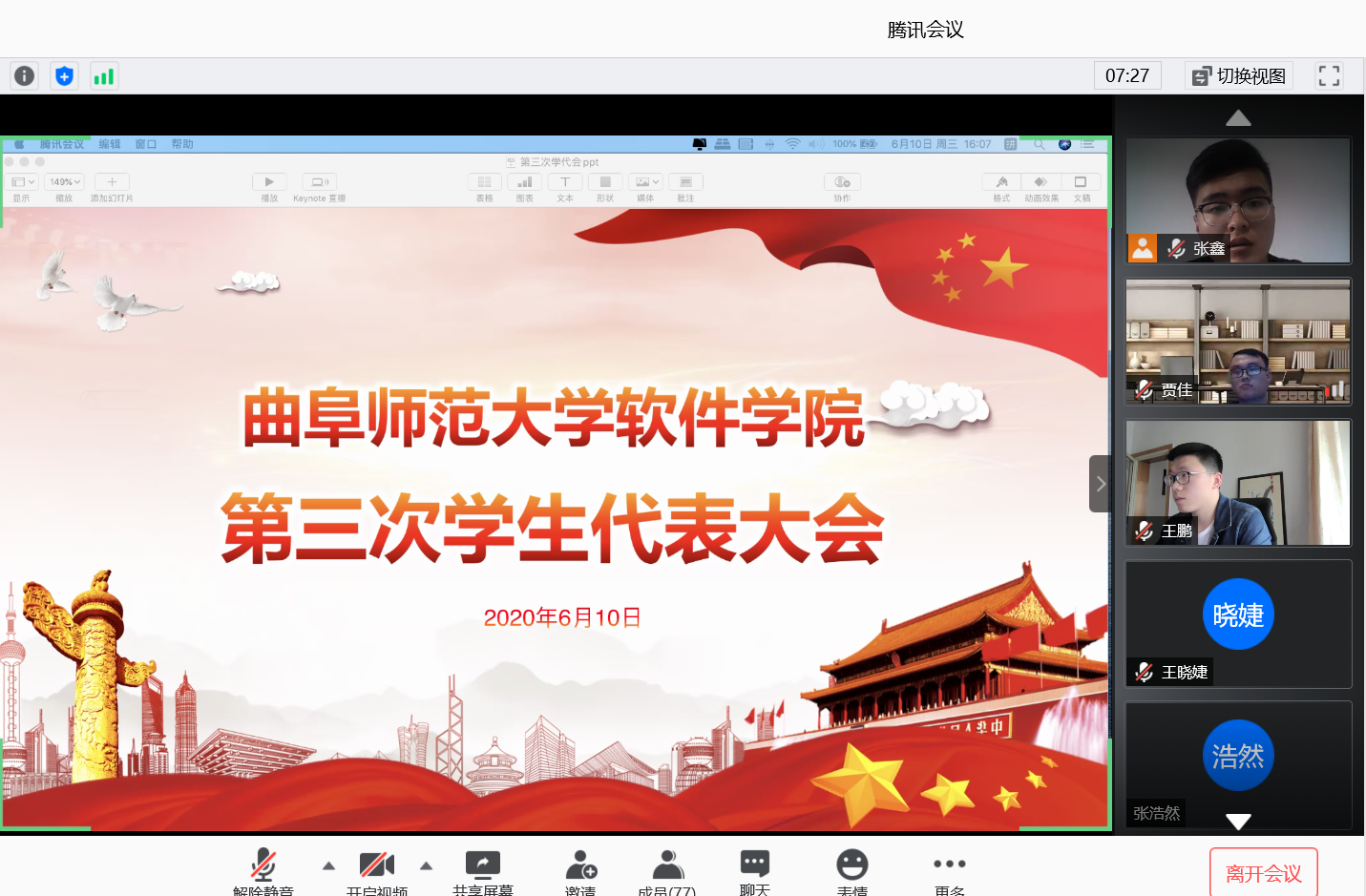
Task: Open the Emoji reactions (表情) icon
Action: pyautogui.click(x=851, y=867)
